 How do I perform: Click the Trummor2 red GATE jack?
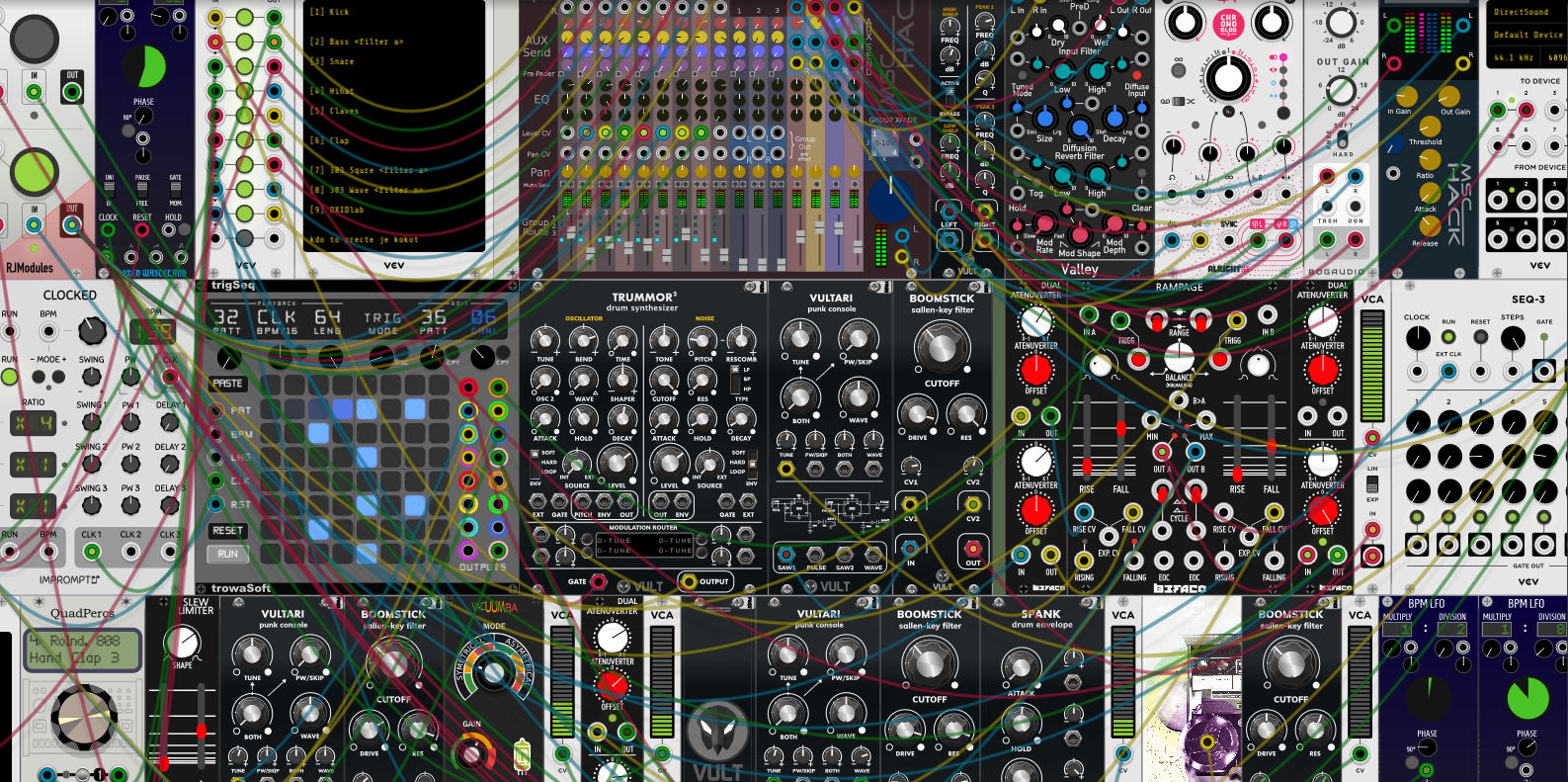click(598, 581)
